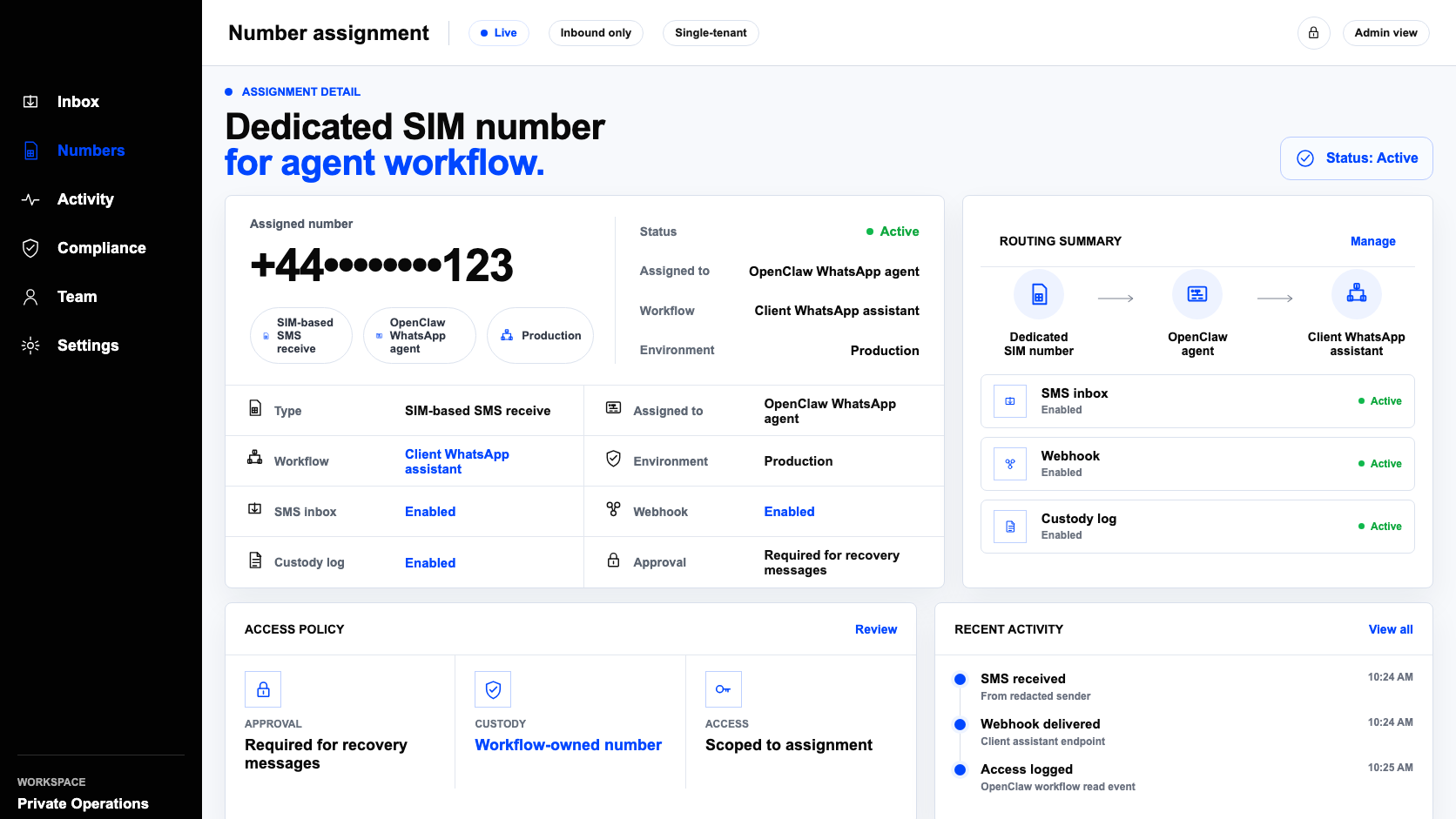Screen dimensions: 1456x819
Task: Click the Approval lock icon in Access Policy
Action: 263,689
